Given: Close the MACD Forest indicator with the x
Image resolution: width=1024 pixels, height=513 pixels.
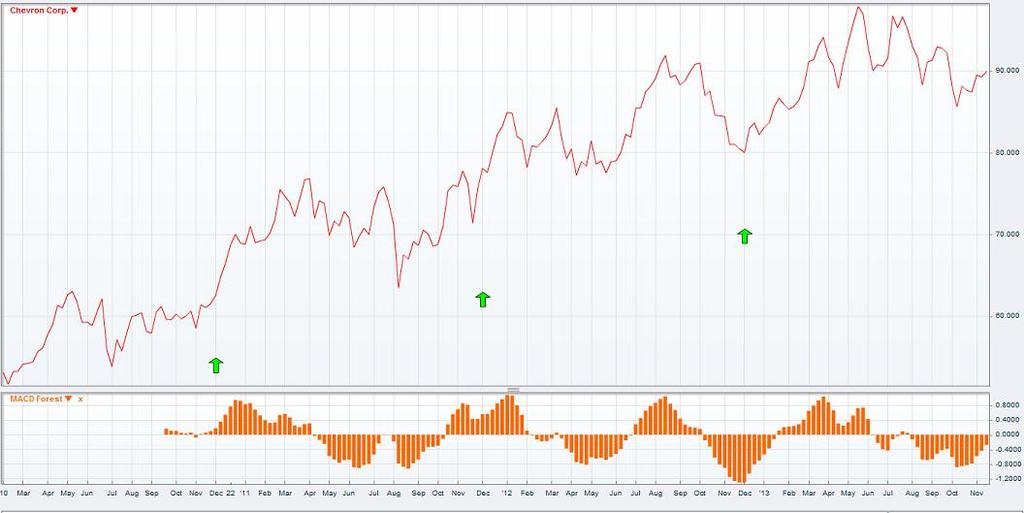Looking at the screenshot, I should (81, 399).
